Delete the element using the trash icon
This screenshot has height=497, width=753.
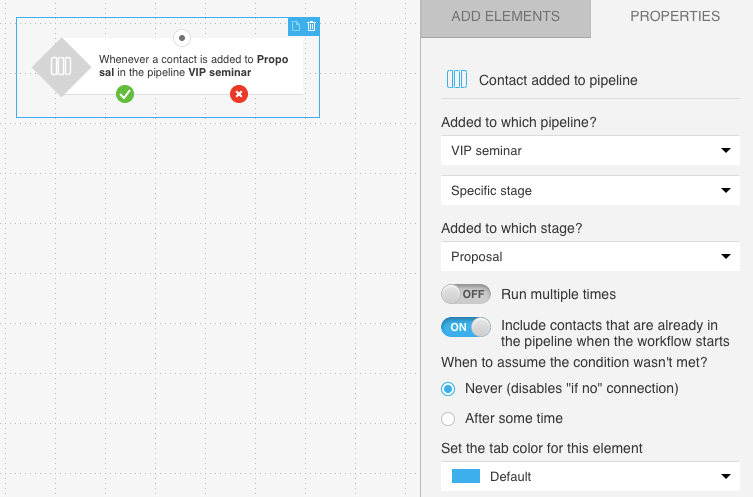311,26
